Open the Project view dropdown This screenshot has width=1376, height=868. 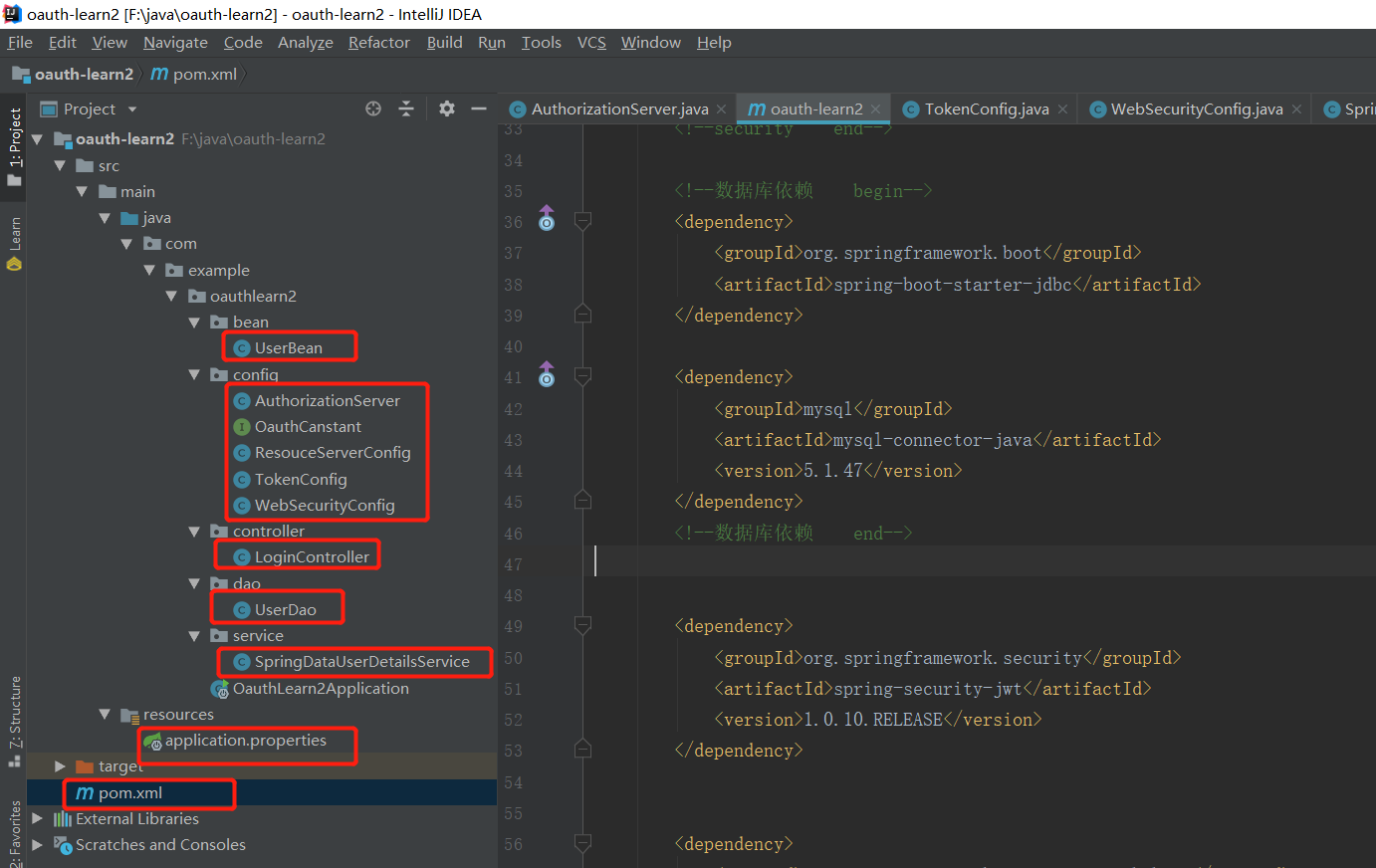(132, 109)
